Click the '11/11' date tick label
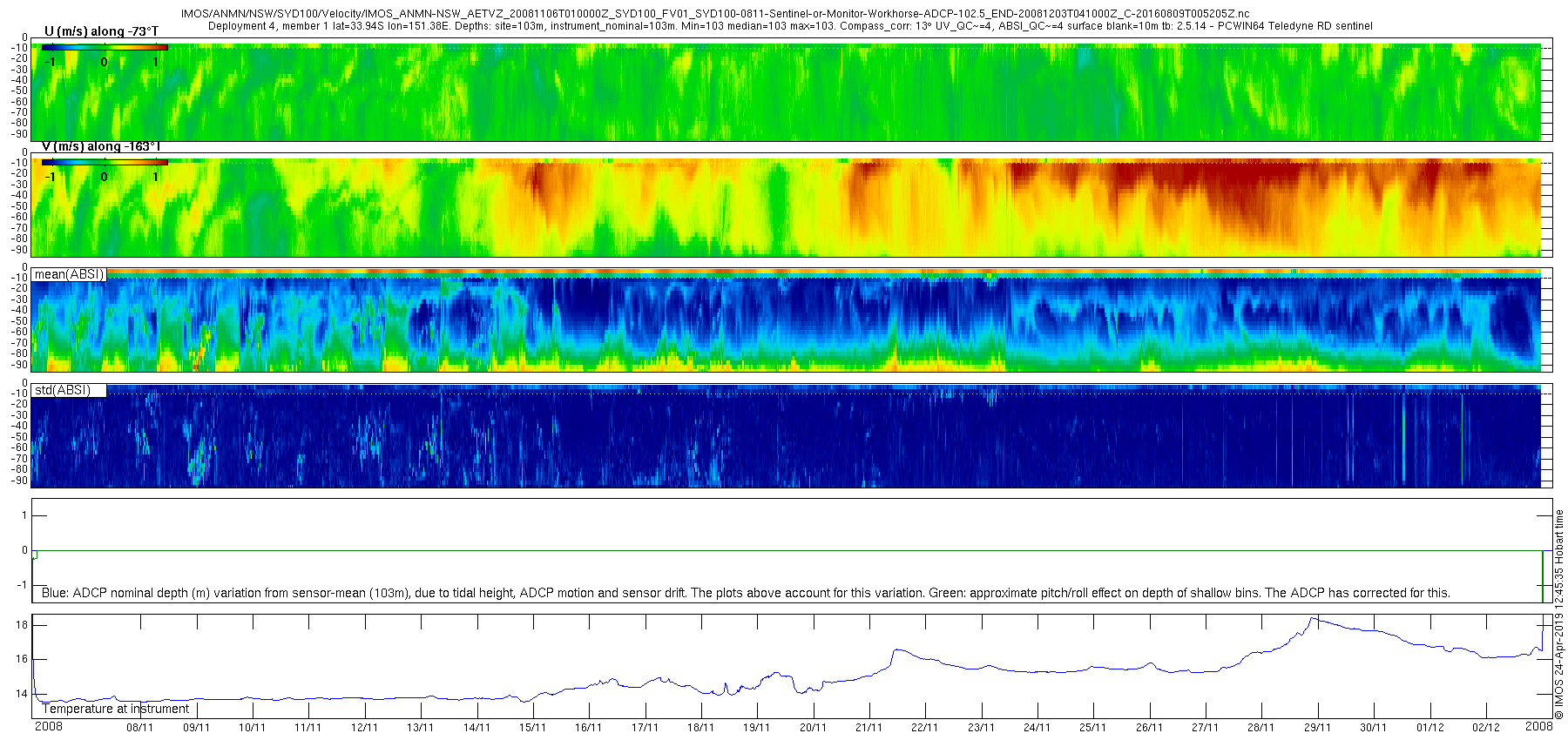 pyautogui.click(x=308, y=728)
